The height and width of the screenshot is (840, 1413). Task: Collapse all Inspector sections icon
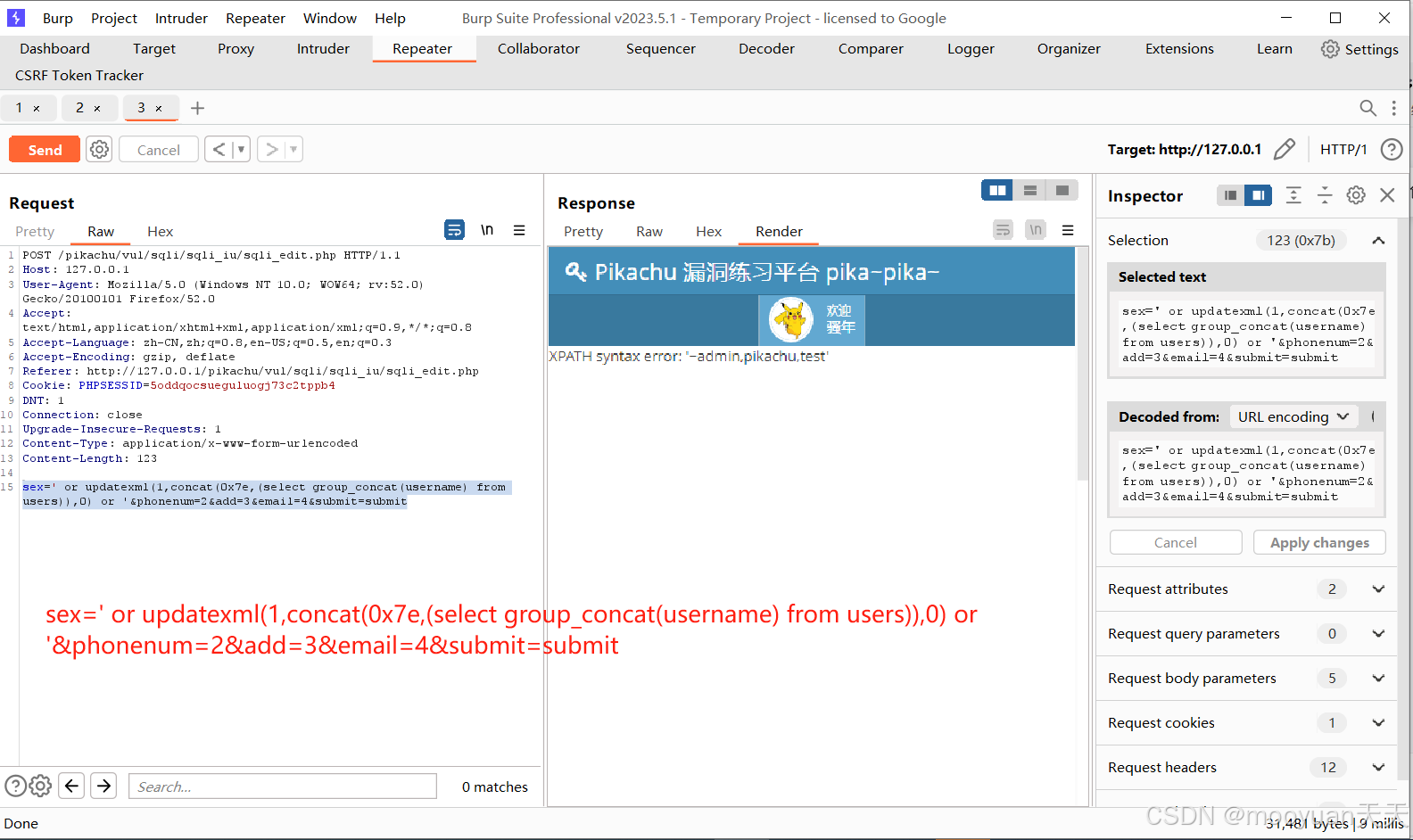[x=1325, y=195]
